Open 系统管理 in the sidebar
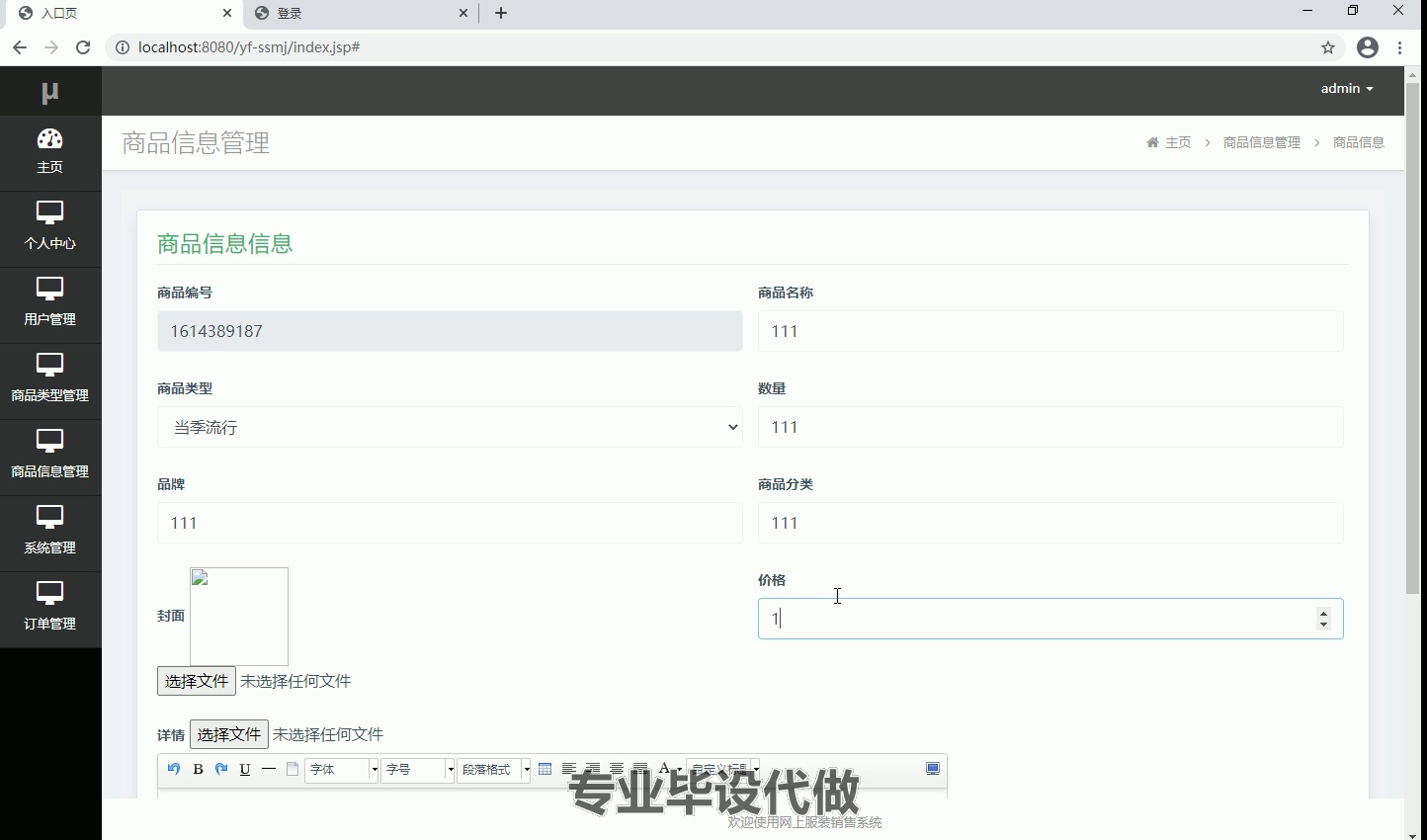Screen dimensions: 1427x840 point(50,534)
